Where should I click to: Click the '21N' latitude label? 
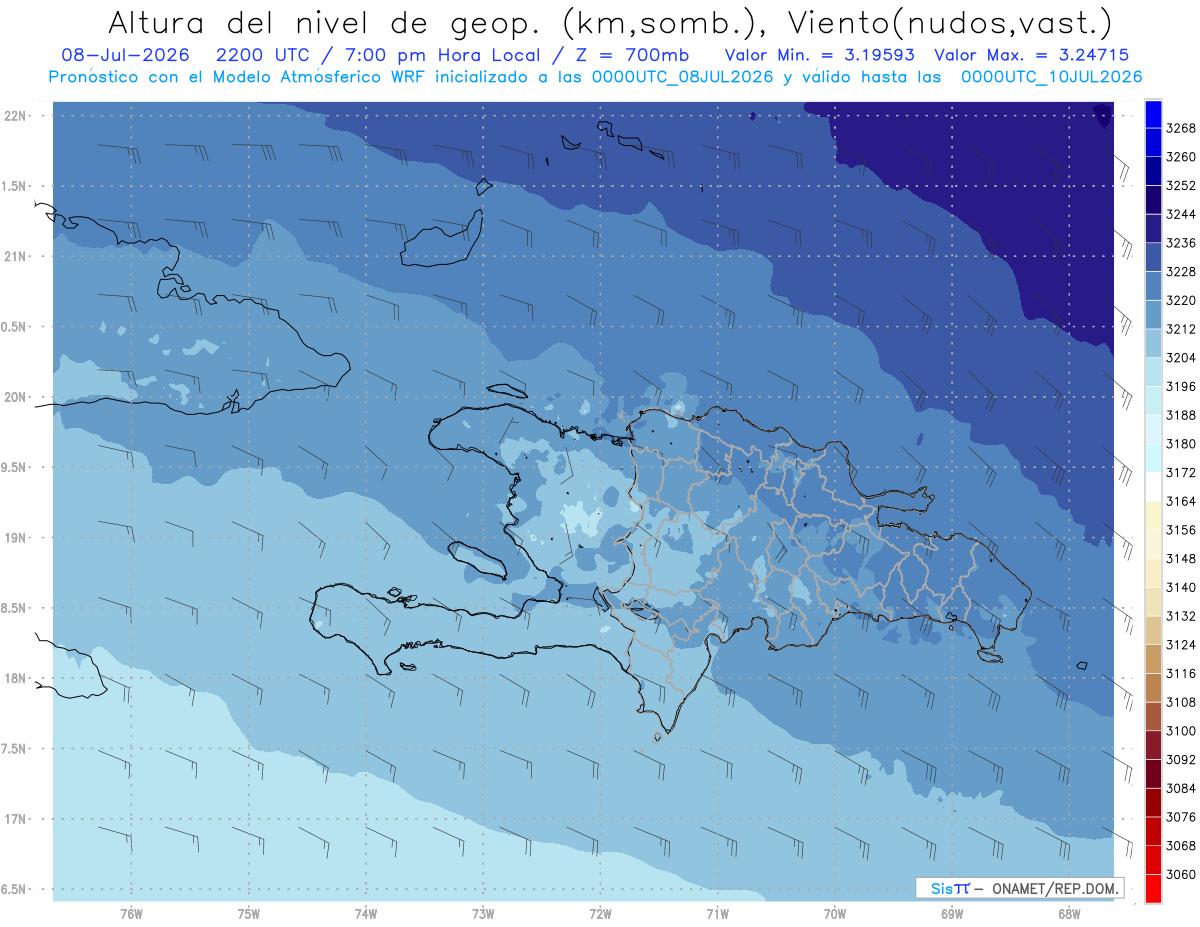(14, 256)
